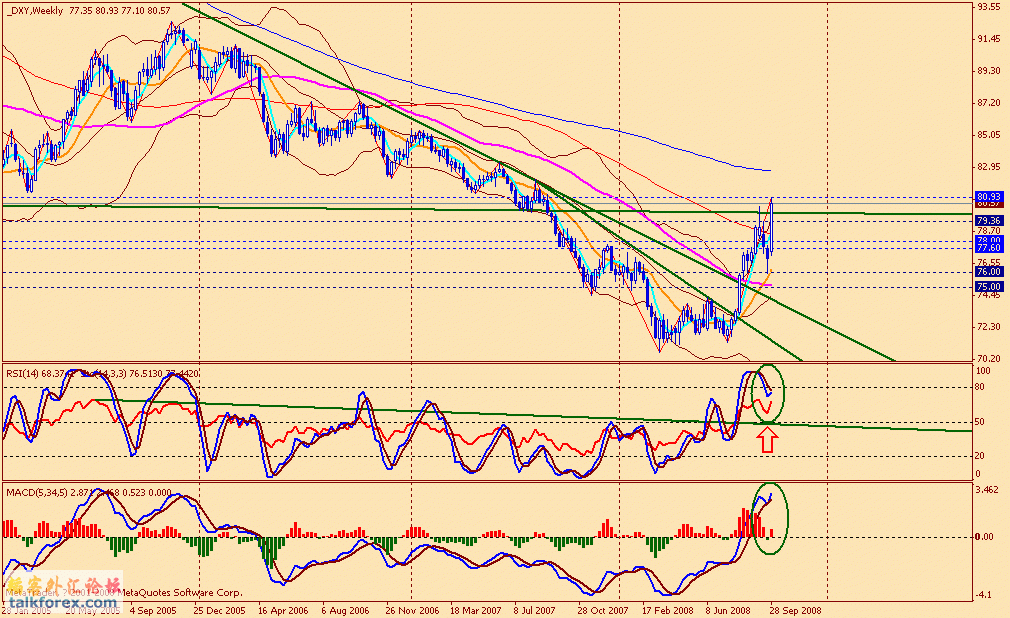This screenshot has width=1010, height=618.
Task: Click the MetaQuotes Software Corp. copyright text
Action: (182, 592)
